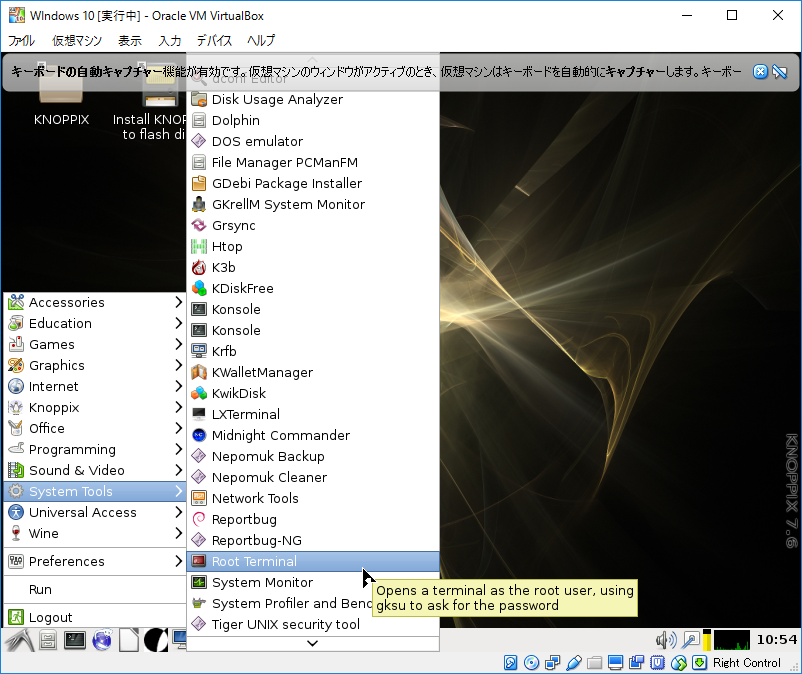Open the file cabinet launcher on panel

(48, 640)
